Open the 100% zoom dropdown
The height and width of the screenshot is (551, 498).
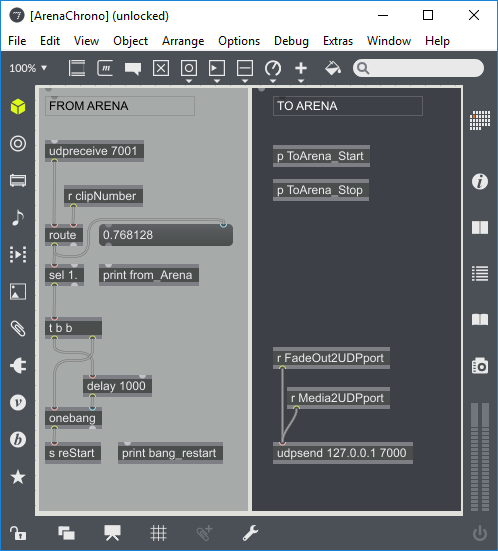[28, 68]
